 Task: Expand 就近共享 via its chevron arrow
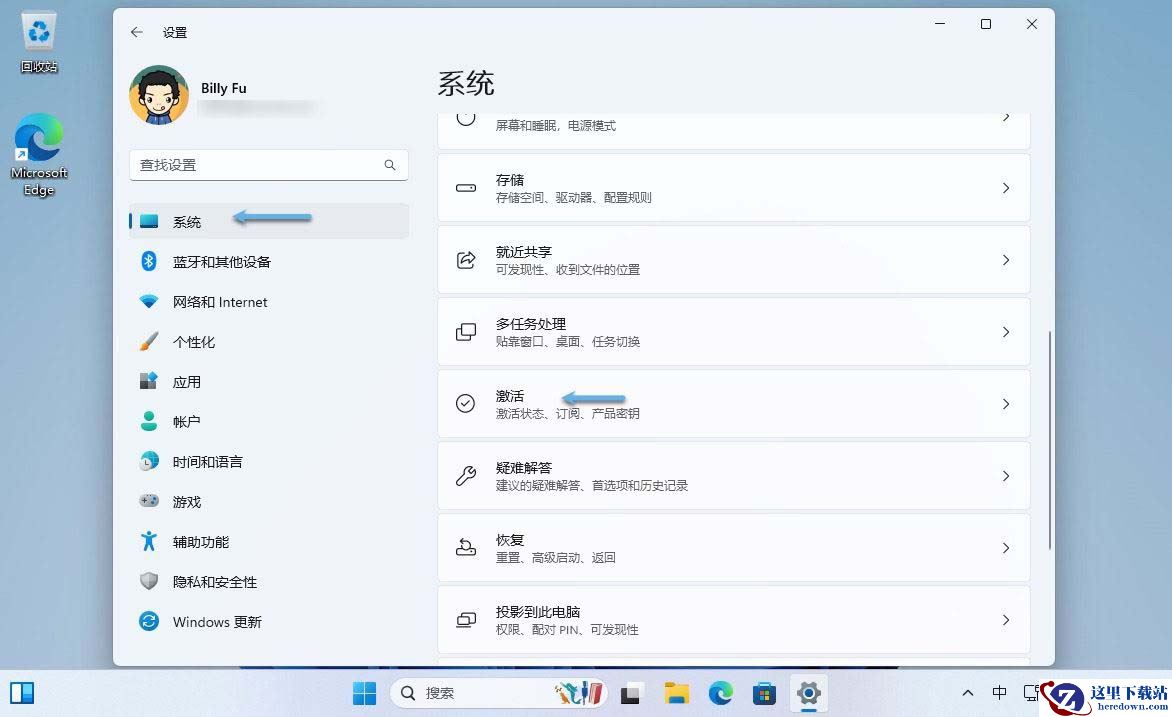1006,259
